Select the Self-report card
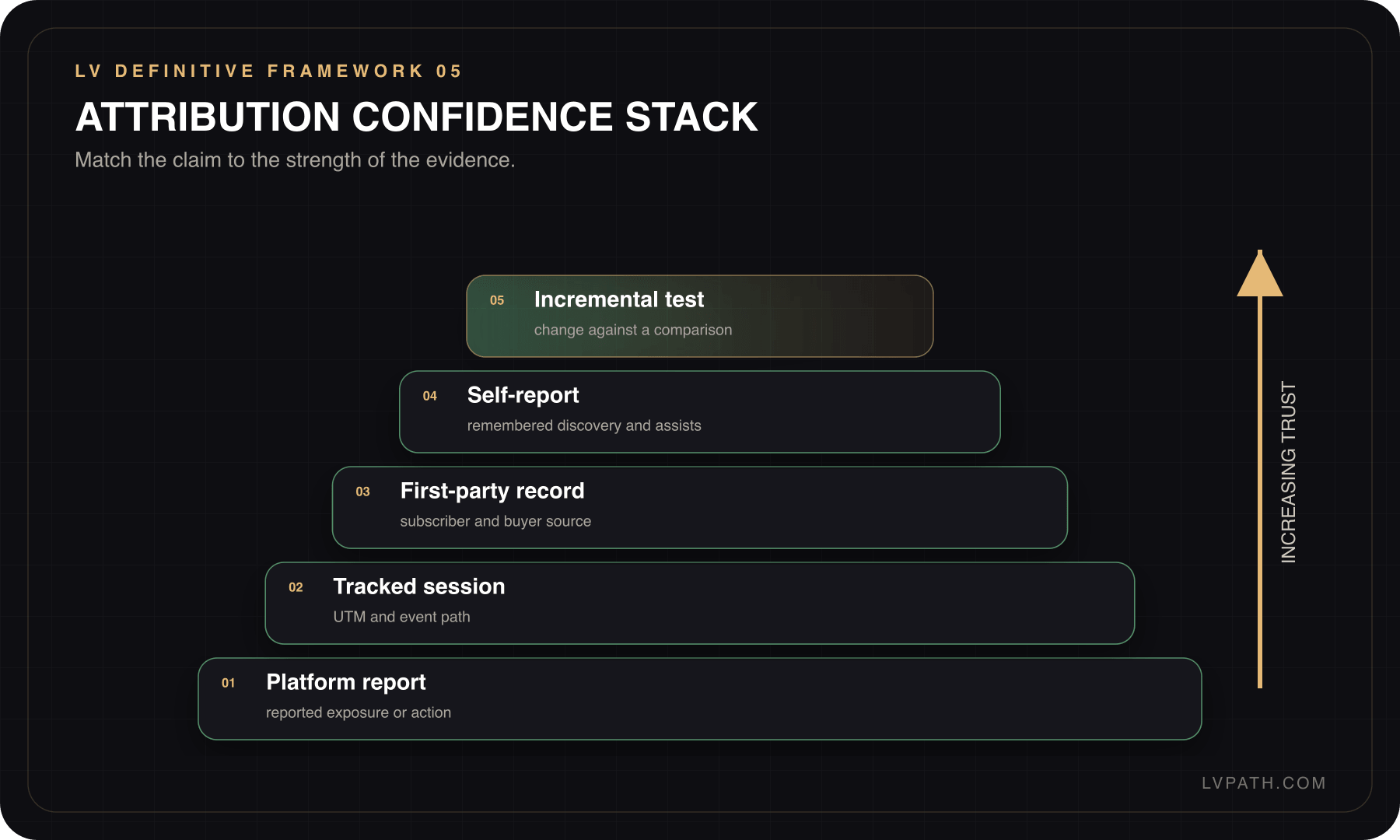This screenshot has height=840, width=1400. pos(700,412)
